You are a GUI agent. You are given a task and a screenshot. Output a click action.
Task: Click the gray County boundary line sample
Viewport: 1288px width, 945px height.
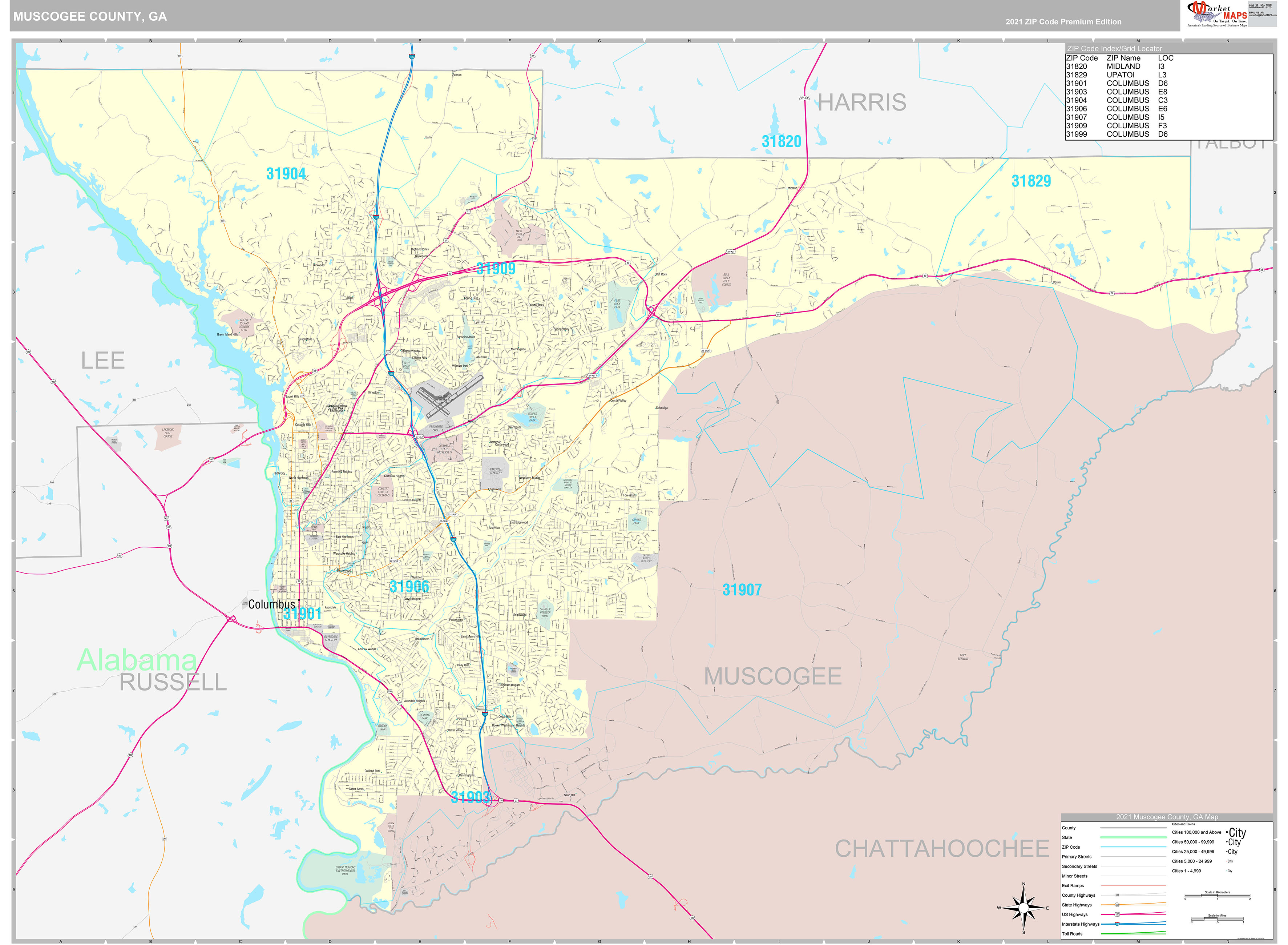point(1134,828)
